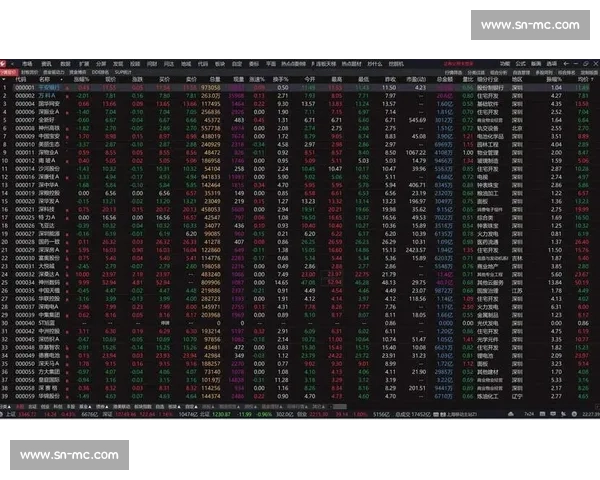Expand the 板块▲ bottom tab menu
This screenshot has height=480, width=600.
[174, 407]
